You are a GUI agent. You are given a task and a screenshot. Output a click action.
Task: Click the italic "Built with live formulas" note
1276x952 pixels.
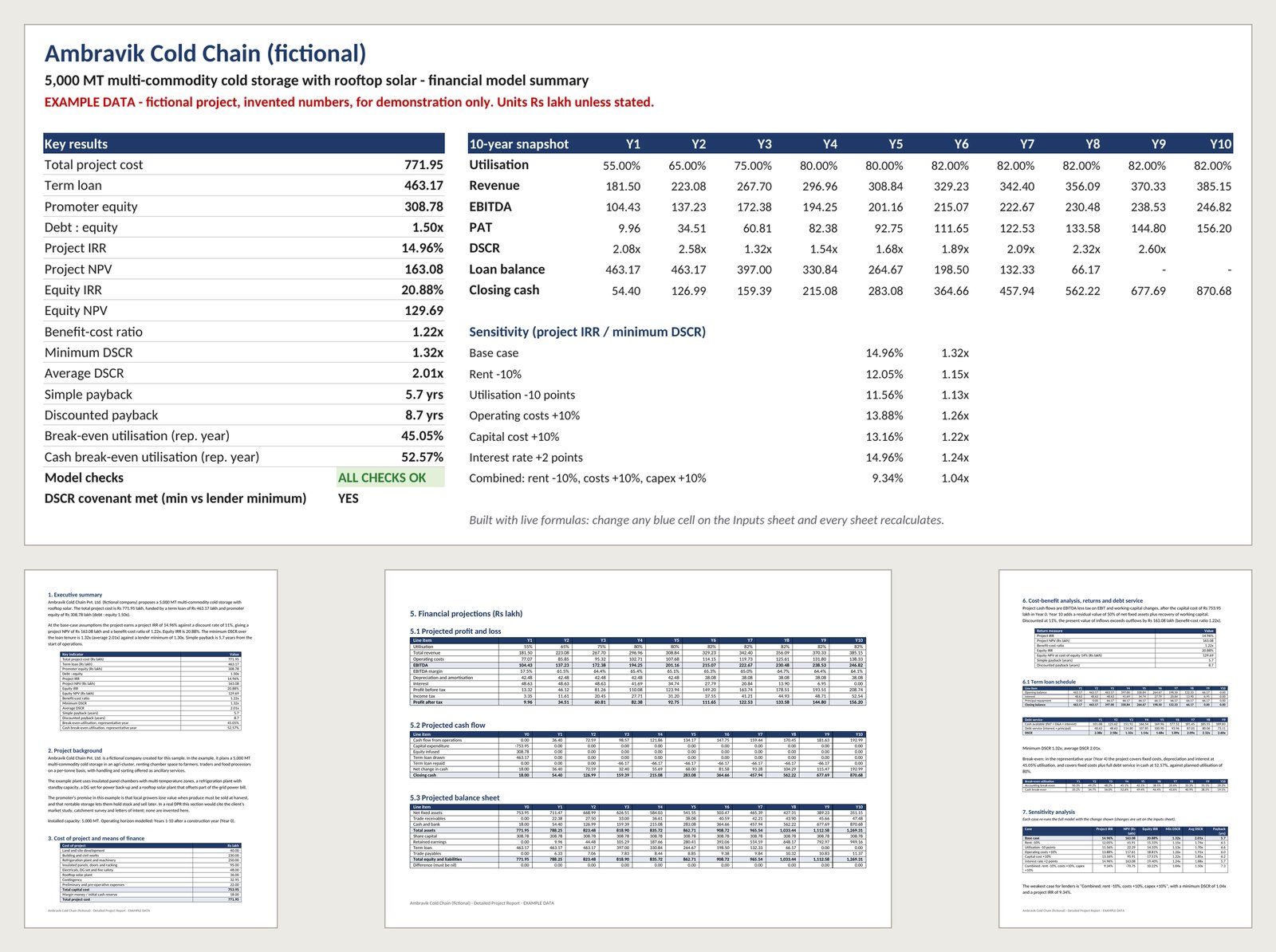pyautogui.click(x=707, y=520)
